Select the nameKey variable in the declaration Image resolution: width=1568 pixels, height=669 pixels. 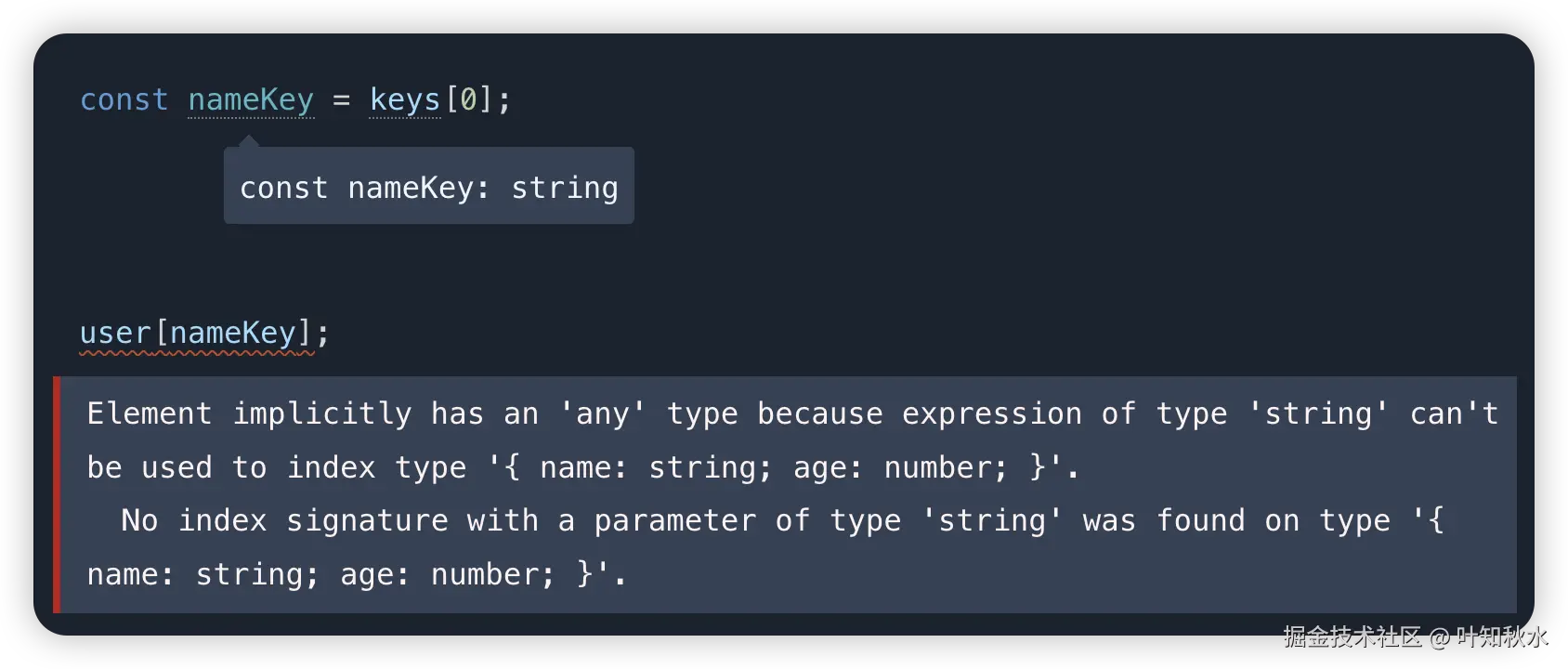pyautogui.click(x=251, y=99)
